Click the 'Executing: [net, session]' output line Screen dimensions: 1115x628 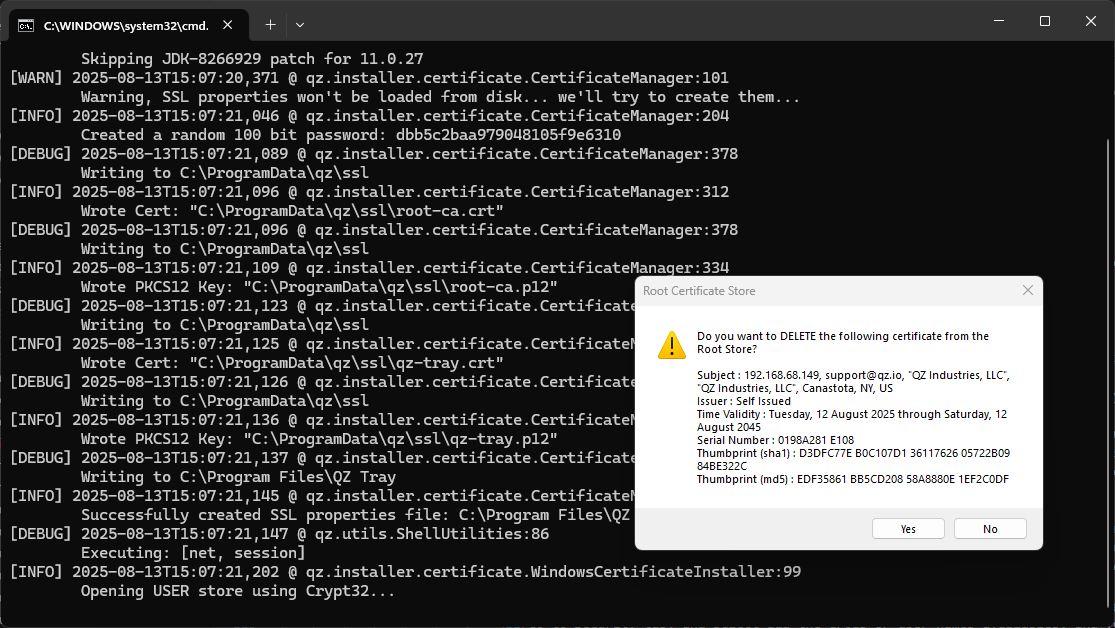[193, 553]
